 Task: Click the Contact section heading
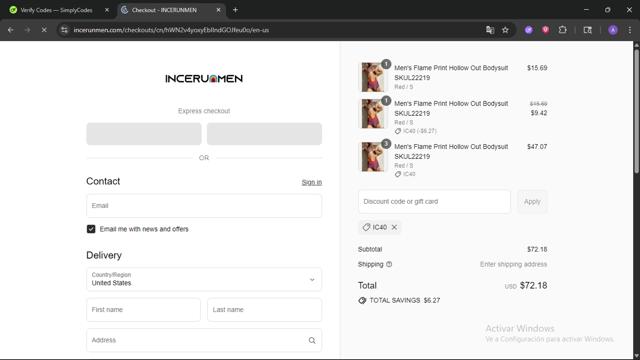tap(103, 181)
